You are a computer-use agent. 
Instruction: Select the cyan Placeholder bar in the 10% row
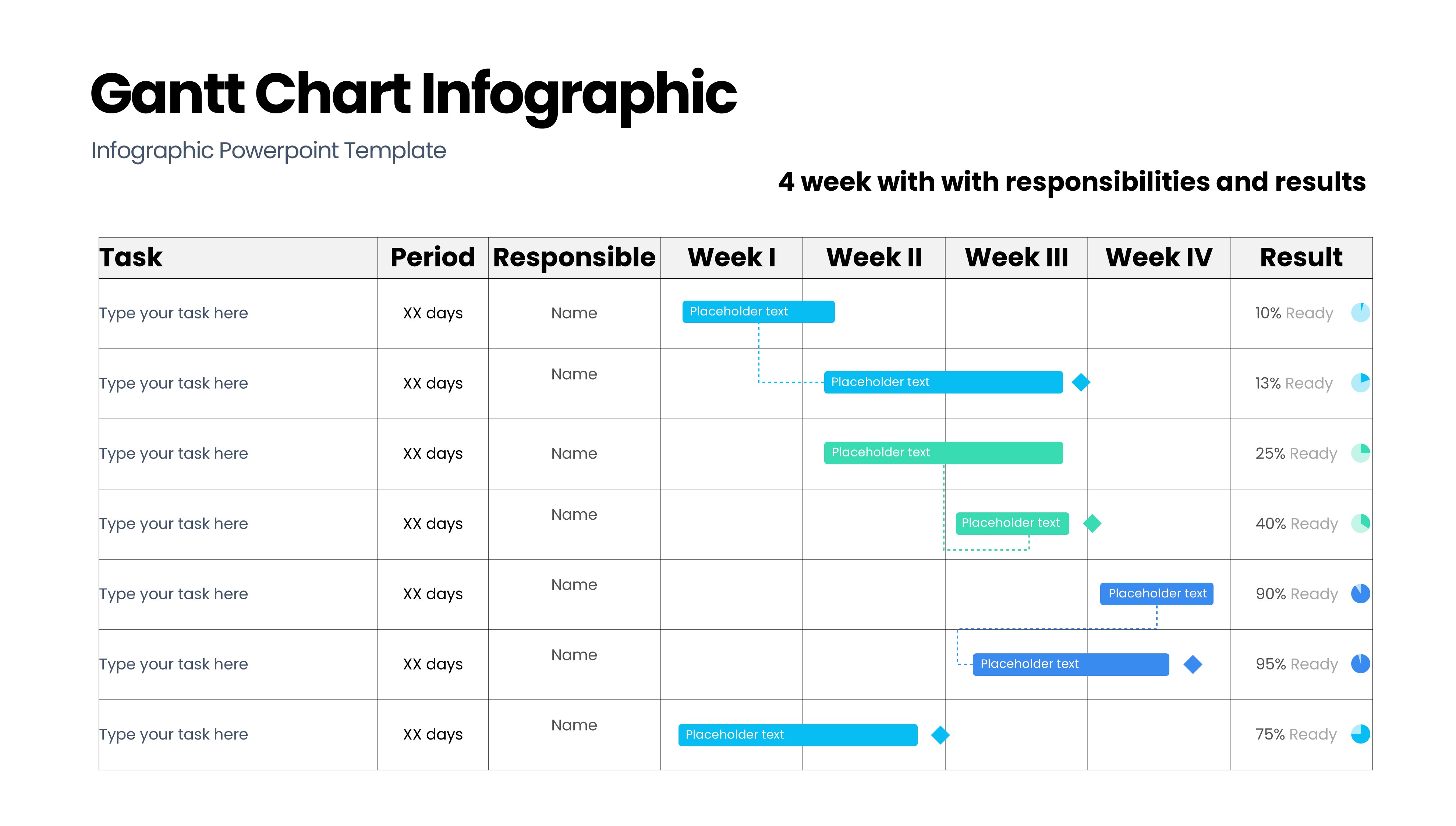(758, 311)
